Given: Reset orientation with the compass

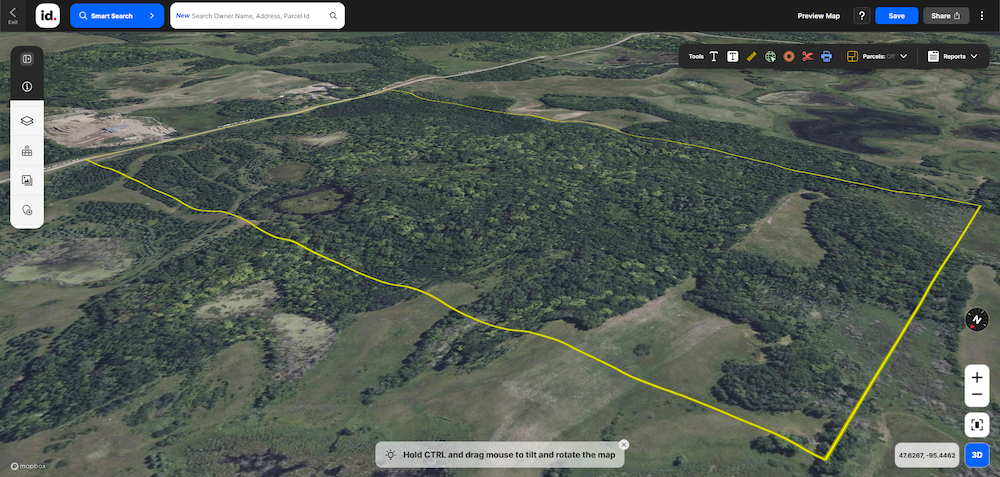Looking at the screenshot, I should [976, 319].
